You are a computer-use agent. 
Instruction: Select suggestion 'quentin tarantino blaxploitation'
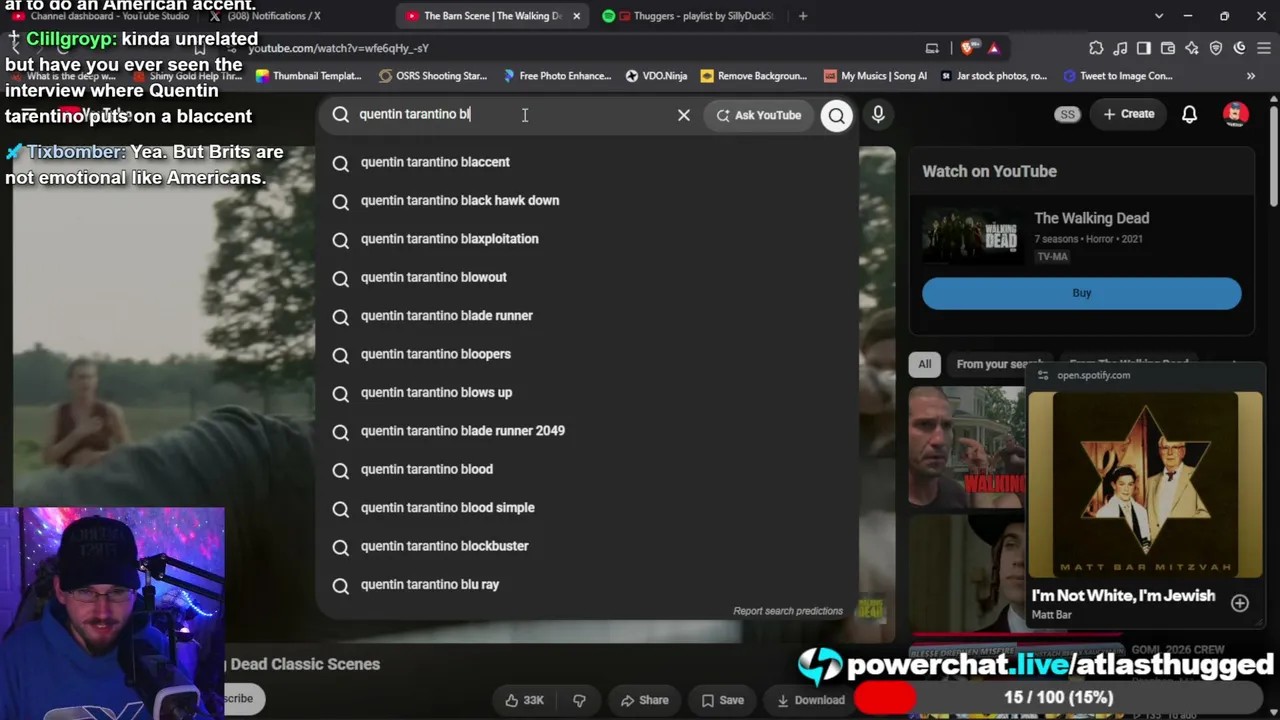587,239
